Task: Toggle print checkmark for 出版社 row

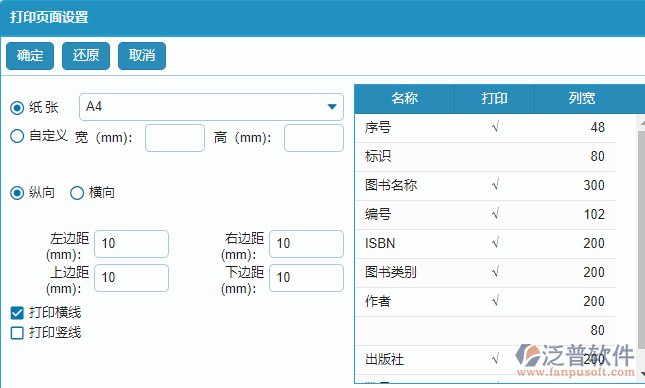Action: coord(495,360)
